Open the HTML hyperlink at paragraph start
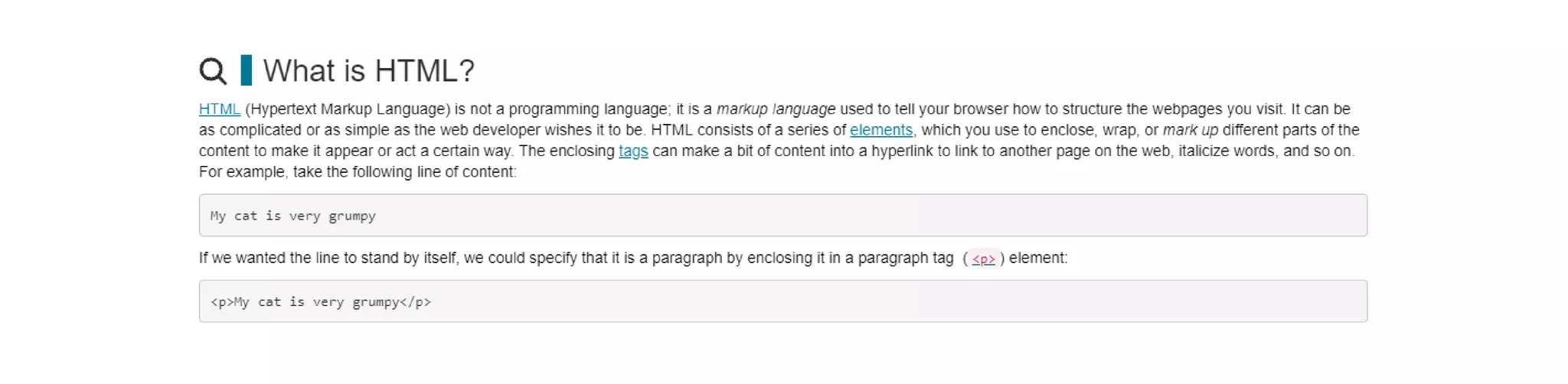Screen dimensions: 1568x384 219,109
